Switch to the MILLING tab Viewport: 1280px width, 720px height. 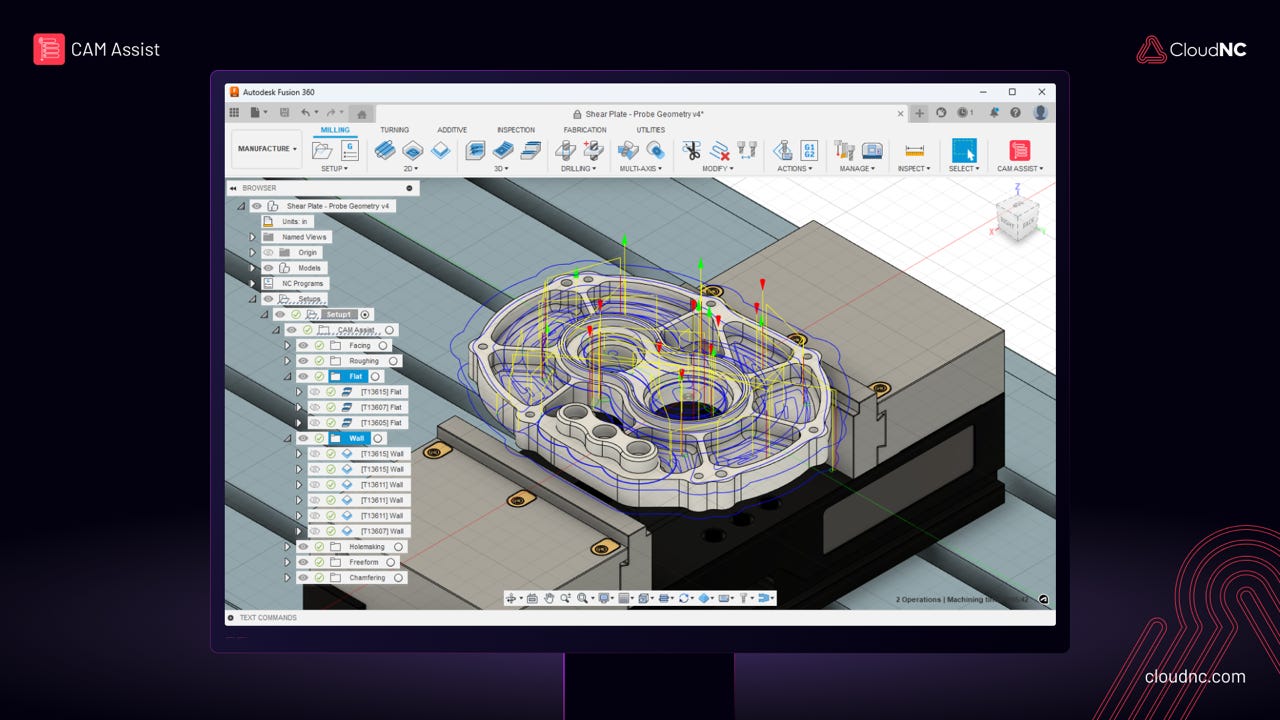[x=335, y=130]
